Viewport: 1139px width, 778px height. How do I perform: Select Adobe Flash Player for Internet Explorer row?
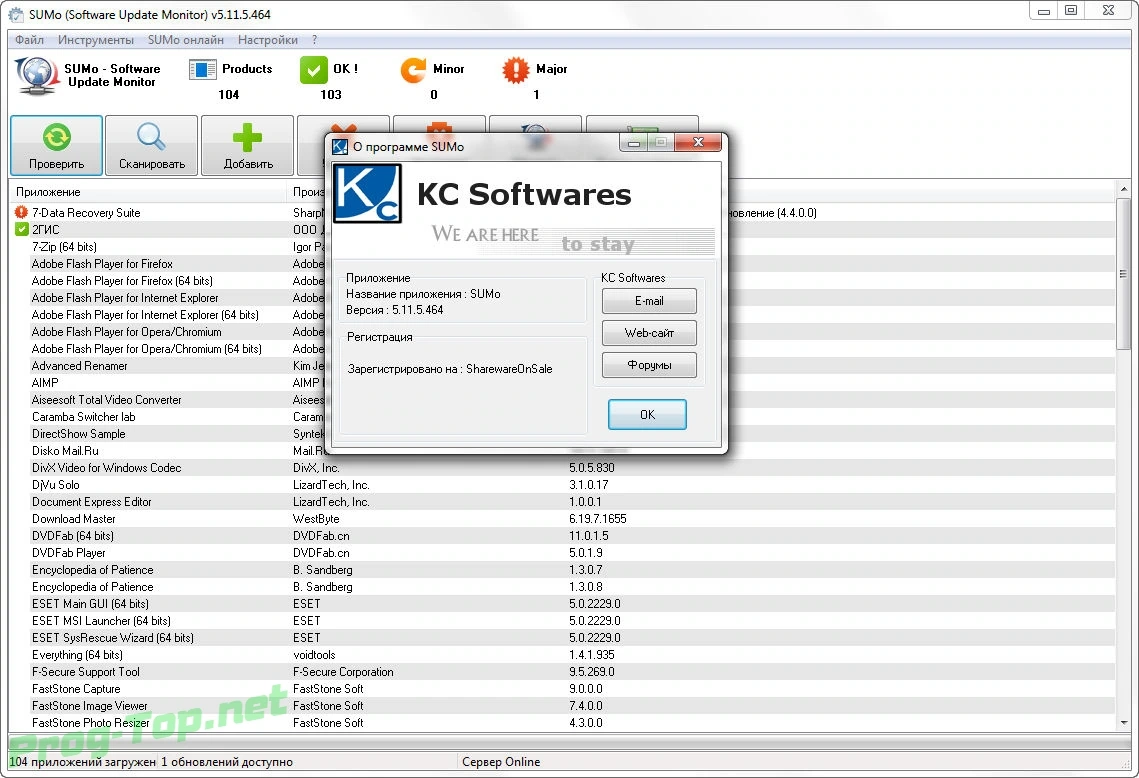tap(563, 298)
